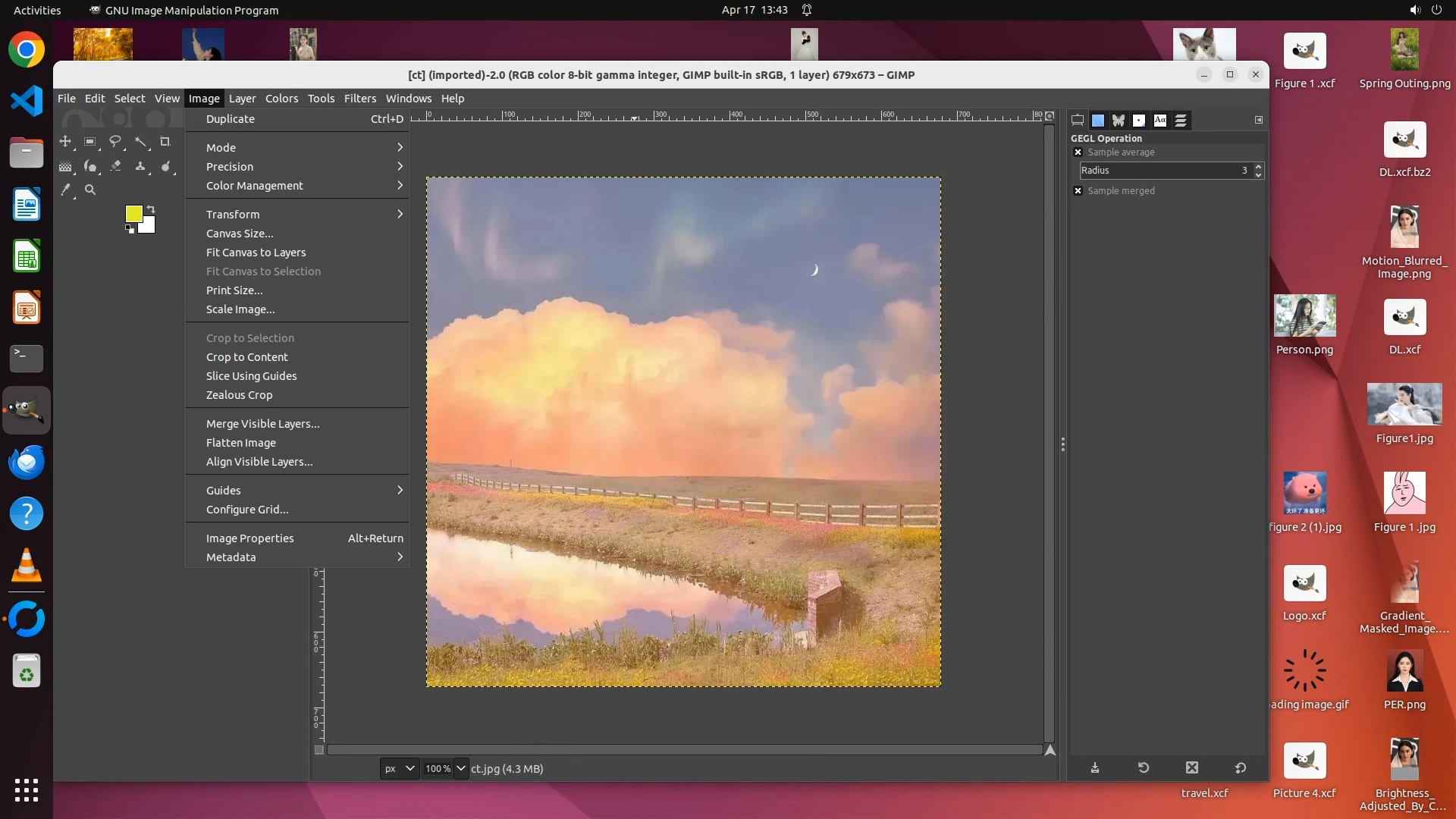Image resolution: width=1456 pixels, height=819 pixels.
Task: Activate the Zoom magnifier tool
Action: point(90,190)
